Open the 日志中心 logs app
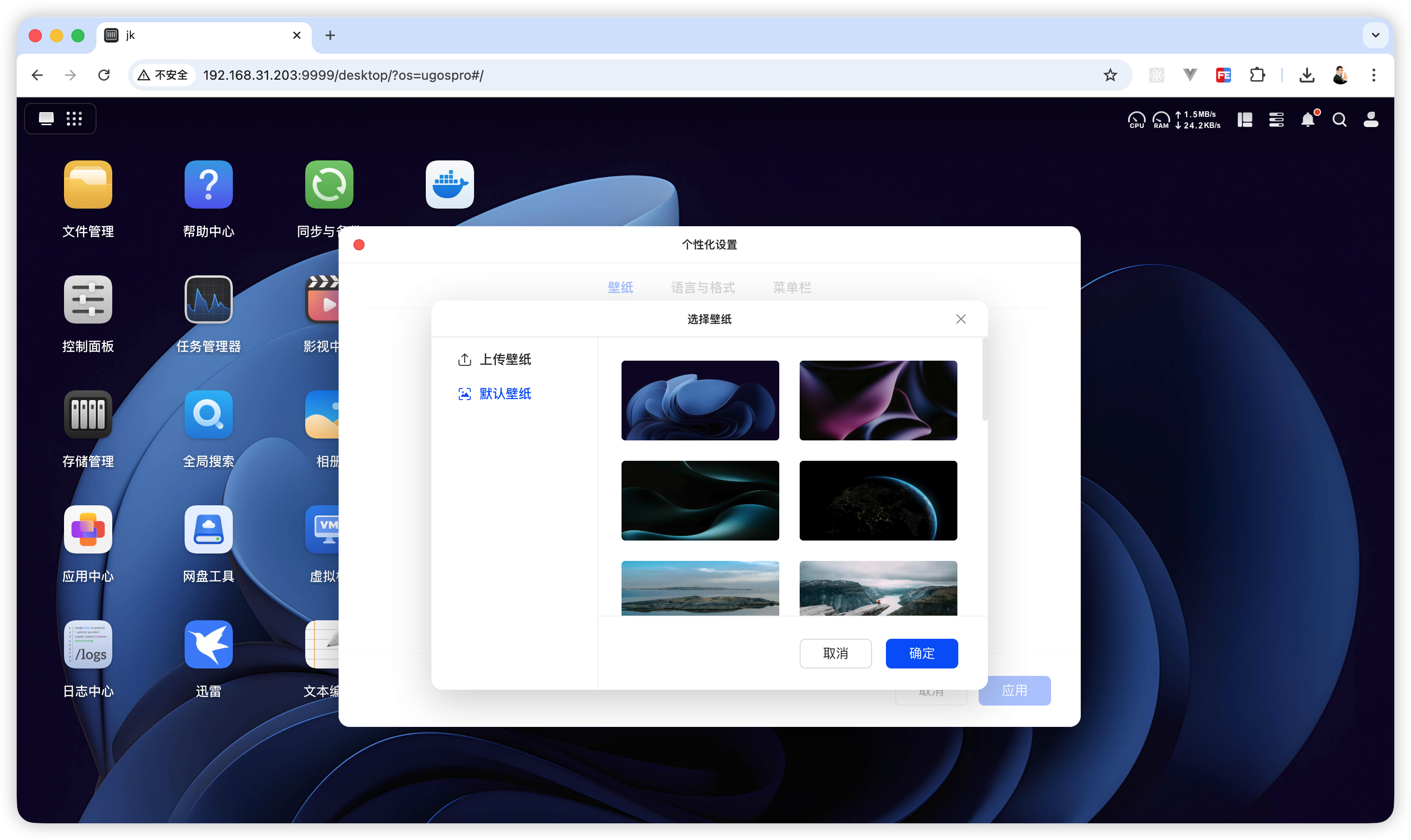The height and width of the screenshot is (840, 1411). coord(88,644)
